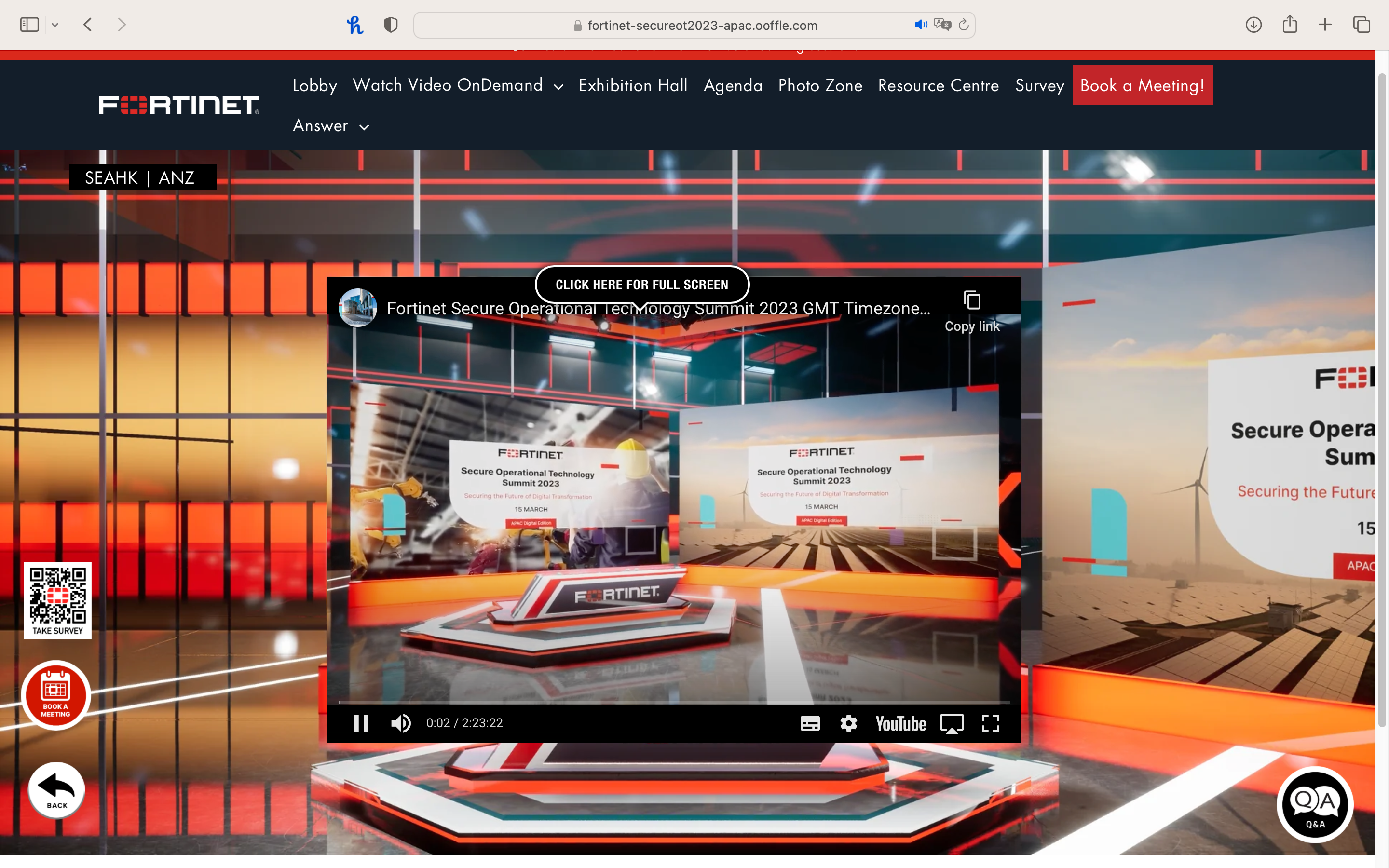Go to the Lobby page
This screenshot has width=1389, height=868.
[x=314, y=85]
